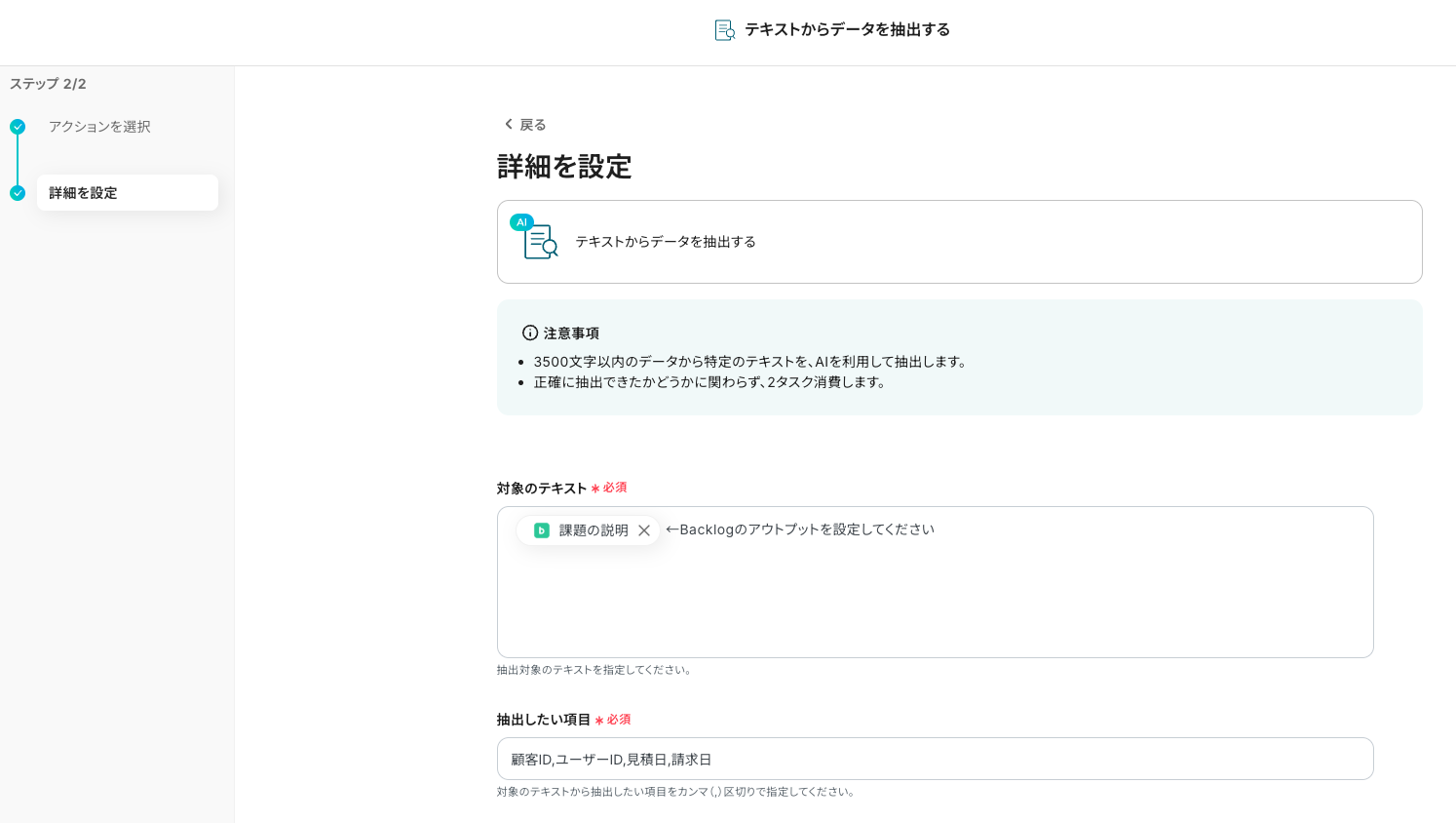The width and height of the screenshot is (1456, 823).
Task: Click the 抽出したい項目 input field
Action: pos(936,759)
